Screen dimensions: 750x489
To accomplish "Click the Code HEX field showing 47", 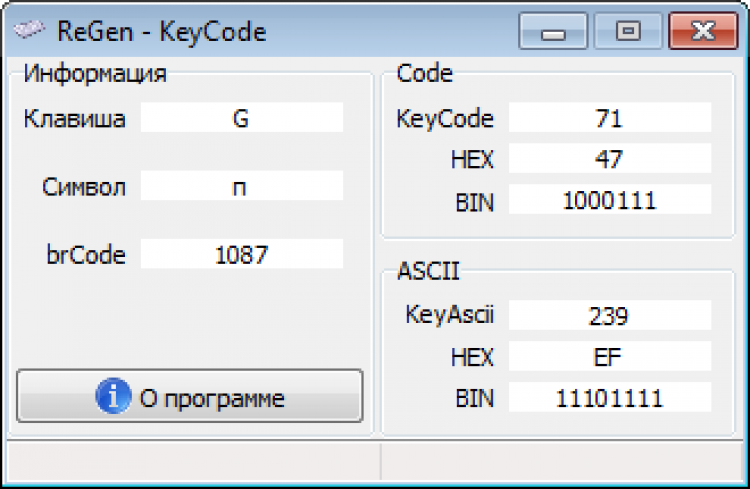I will tap(609, 158).
